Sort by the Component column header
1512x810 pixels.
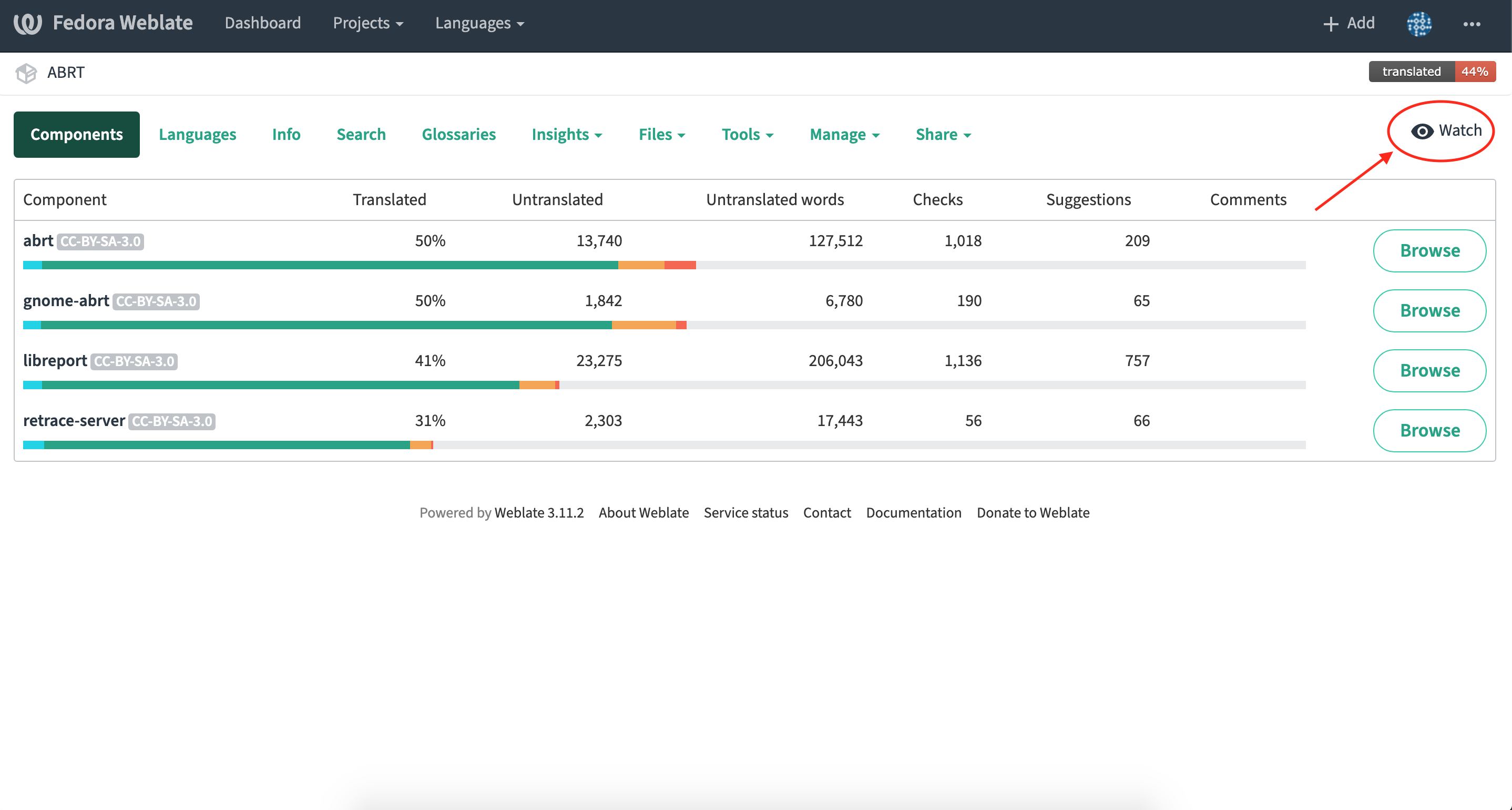(x=65, y=200)
